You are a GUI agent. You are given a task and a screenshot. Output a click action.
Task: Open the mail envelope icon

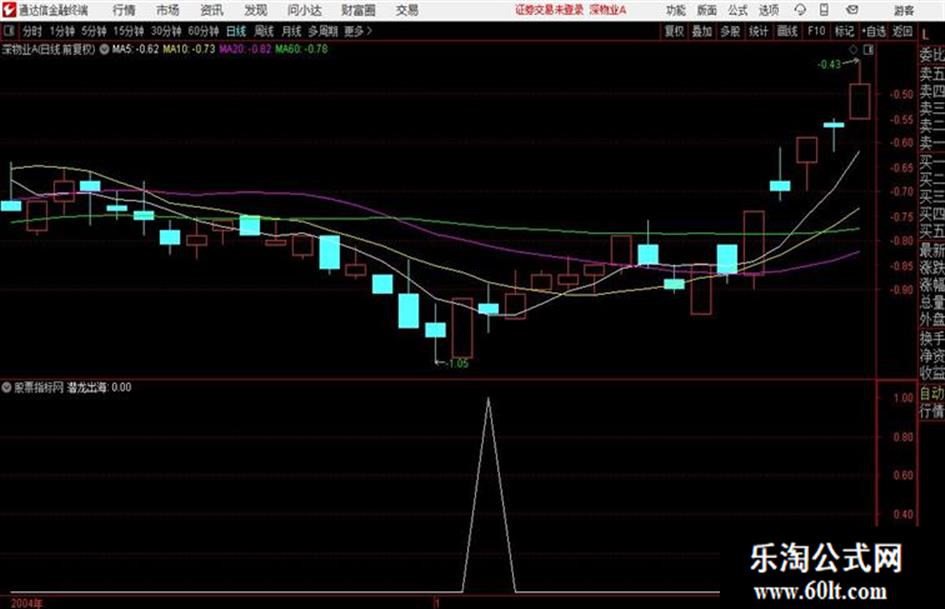click(x=852, y=10)
